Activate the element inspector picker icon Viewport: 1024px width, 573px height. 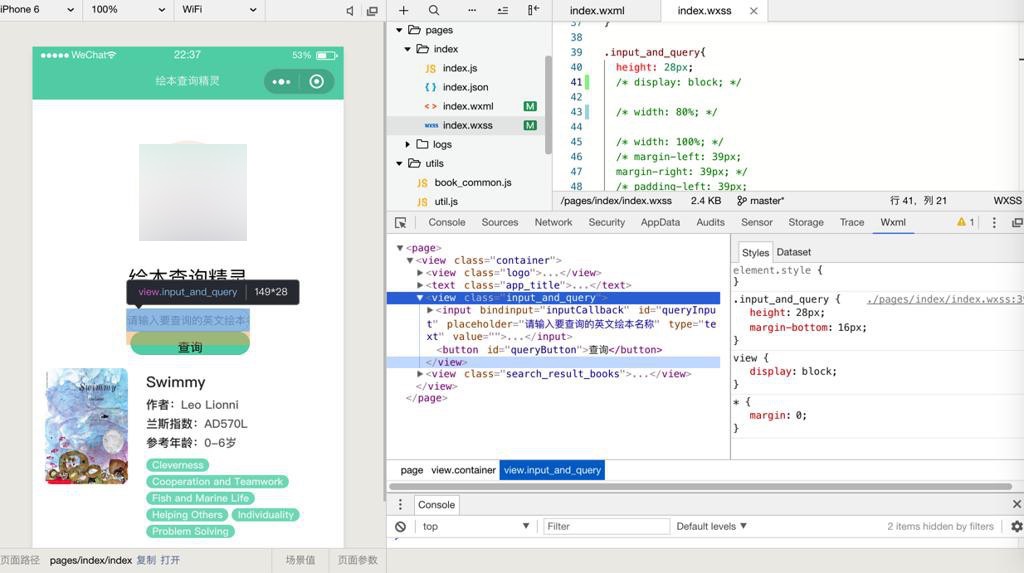(x=401, y=223)
